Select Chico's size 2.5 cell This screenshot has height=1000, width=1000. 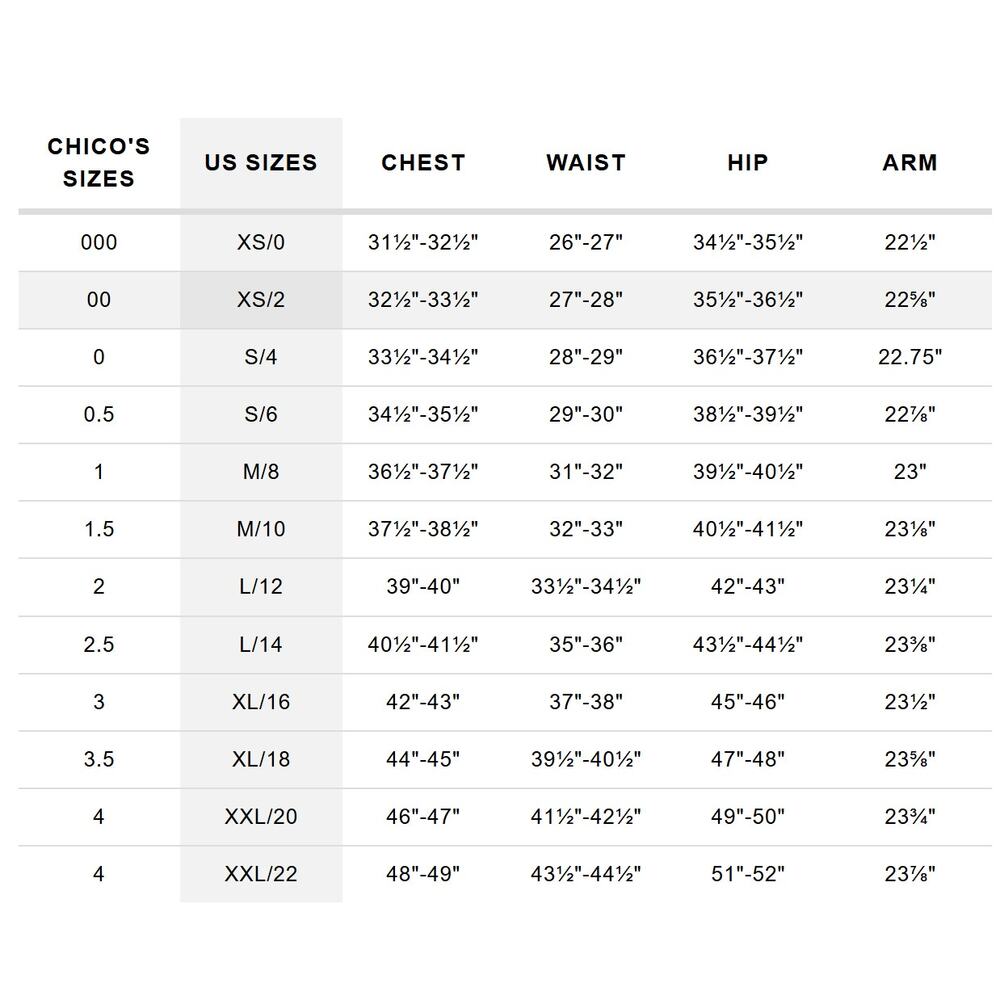point(99,644)
